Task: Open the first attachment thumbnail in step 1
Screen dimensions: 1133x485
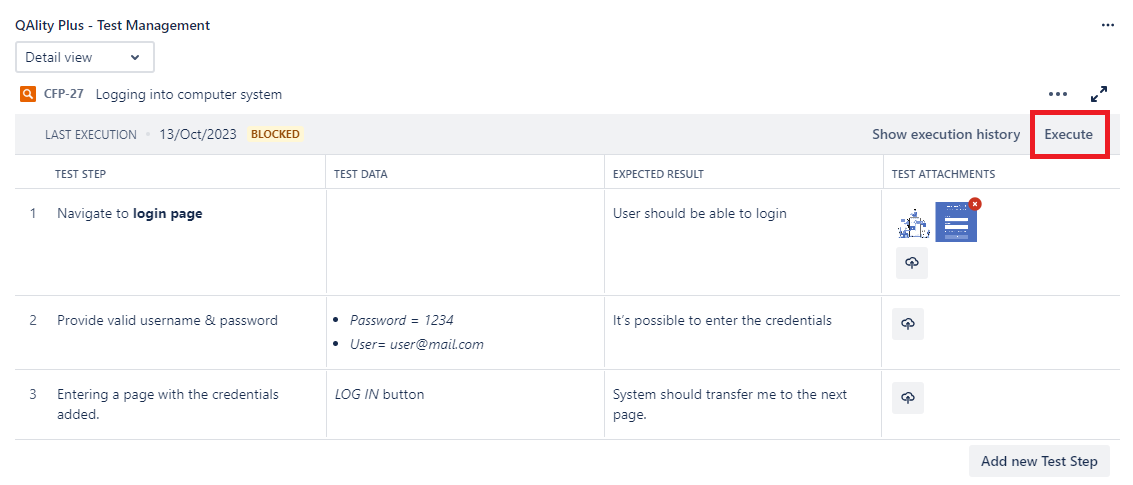Action: (x=913, y=224)
